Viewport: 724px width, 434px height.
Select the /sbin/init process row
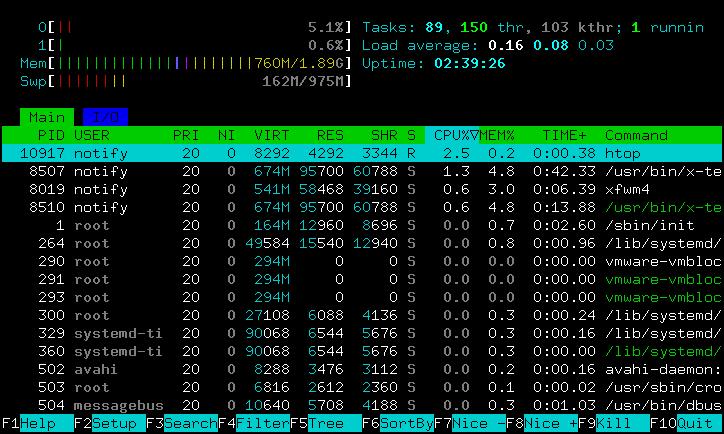(x=362, y=225)
